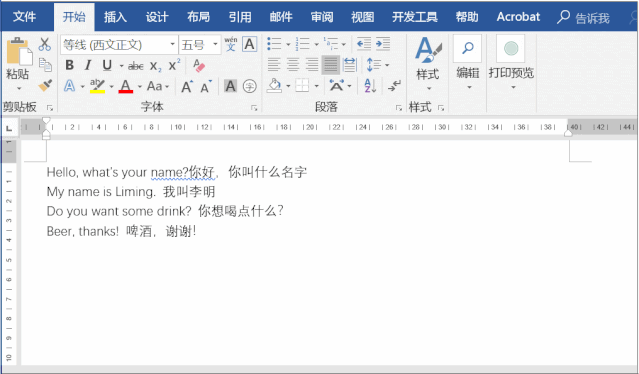The height and width of the screenshot is (374, 639).
Task: Select the Format Painter brush
Action: point(45,85)
